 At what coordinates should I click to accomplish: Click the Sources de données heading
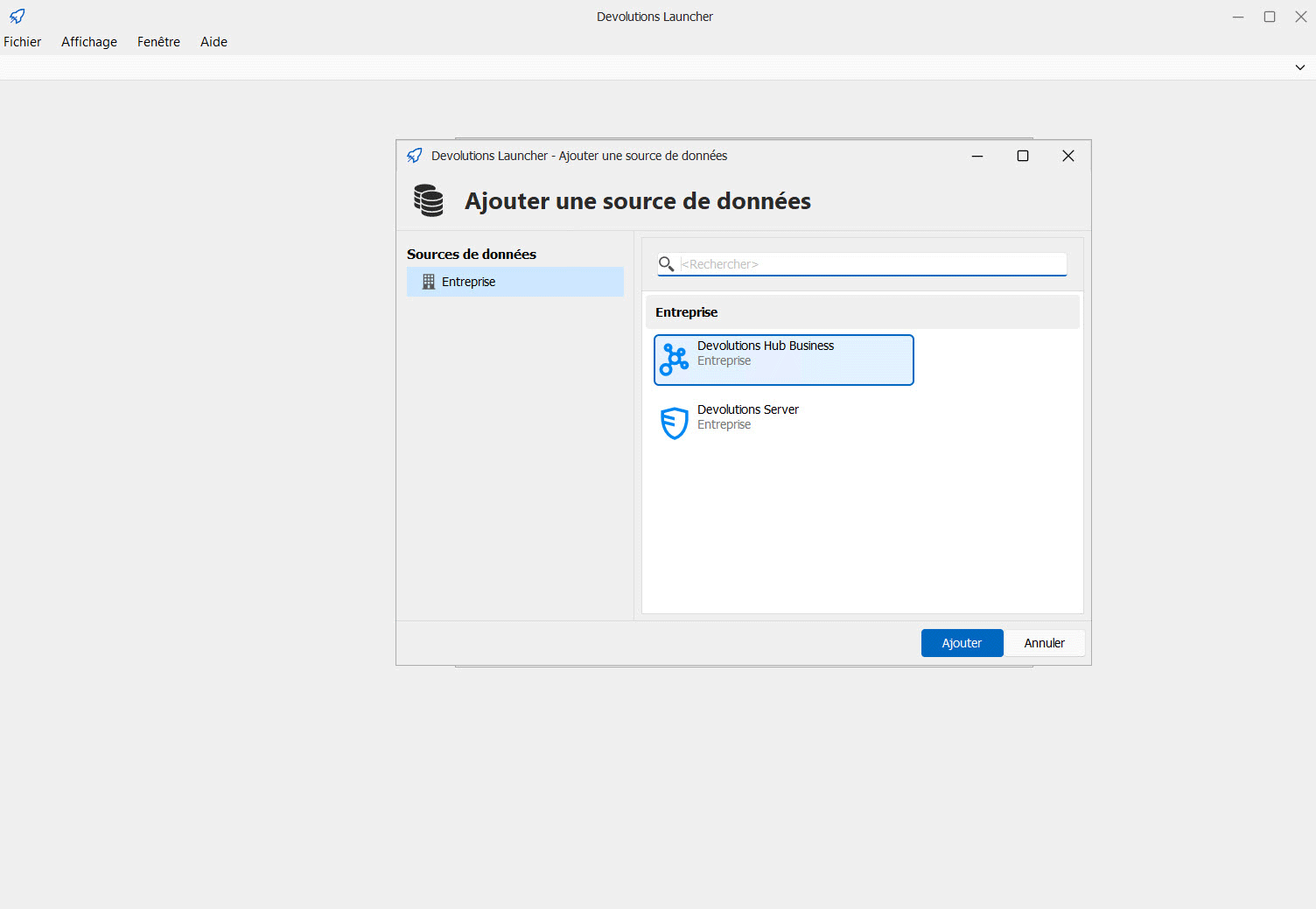pyautogui.click(x=472, y=255)
